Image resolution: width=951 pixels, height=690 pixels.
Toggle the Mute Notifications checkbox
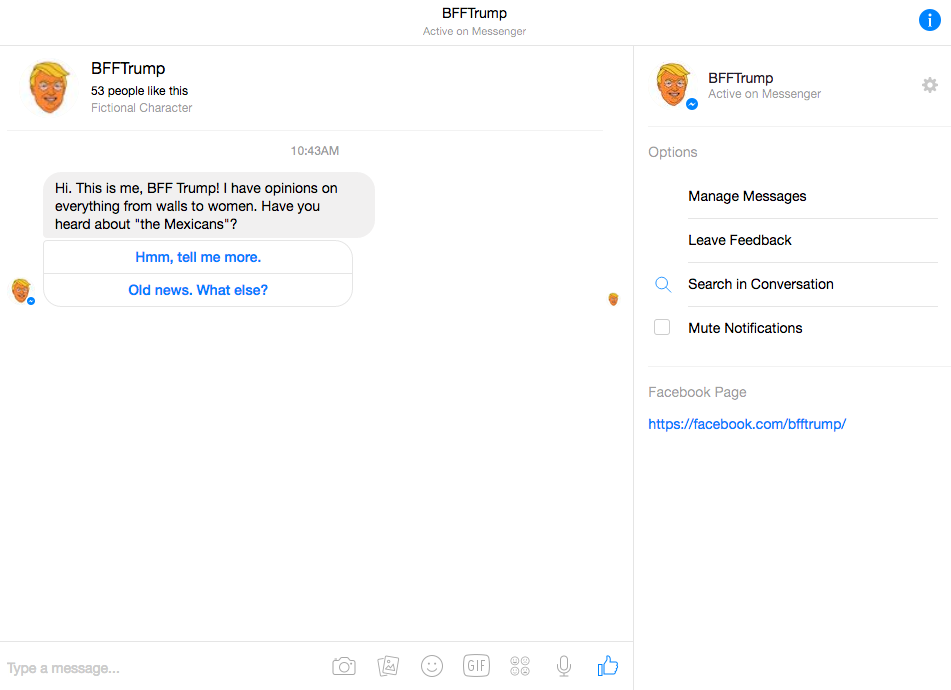662,327
